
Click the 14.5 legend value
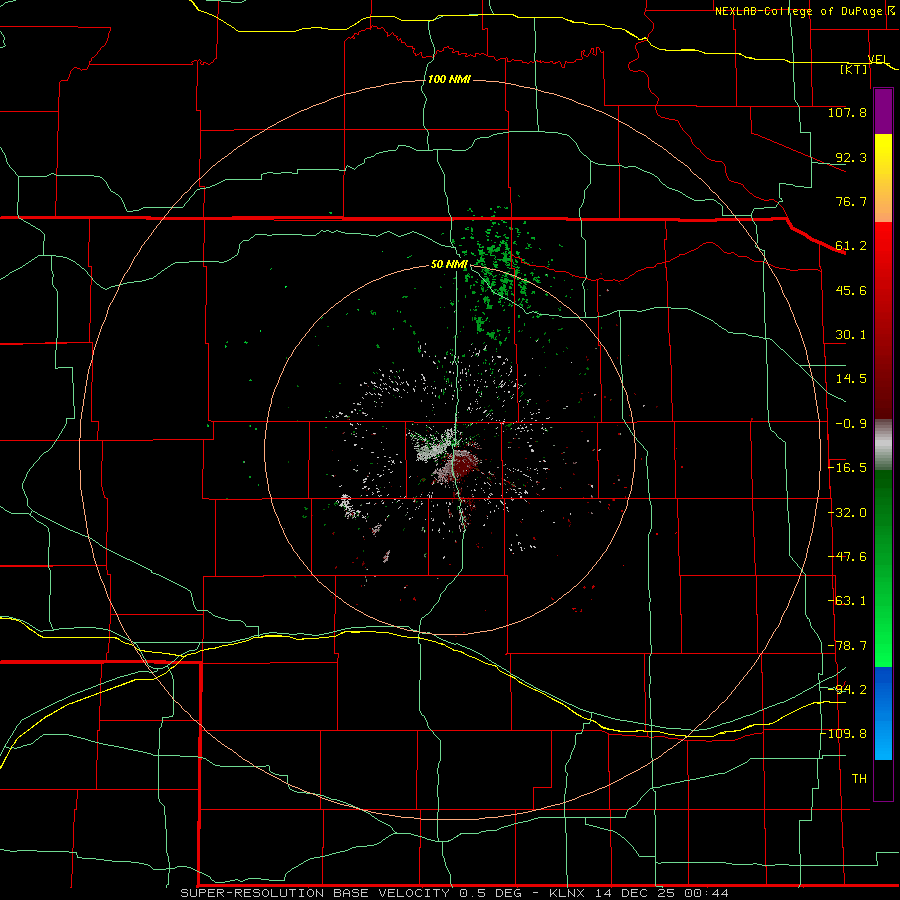851,379
